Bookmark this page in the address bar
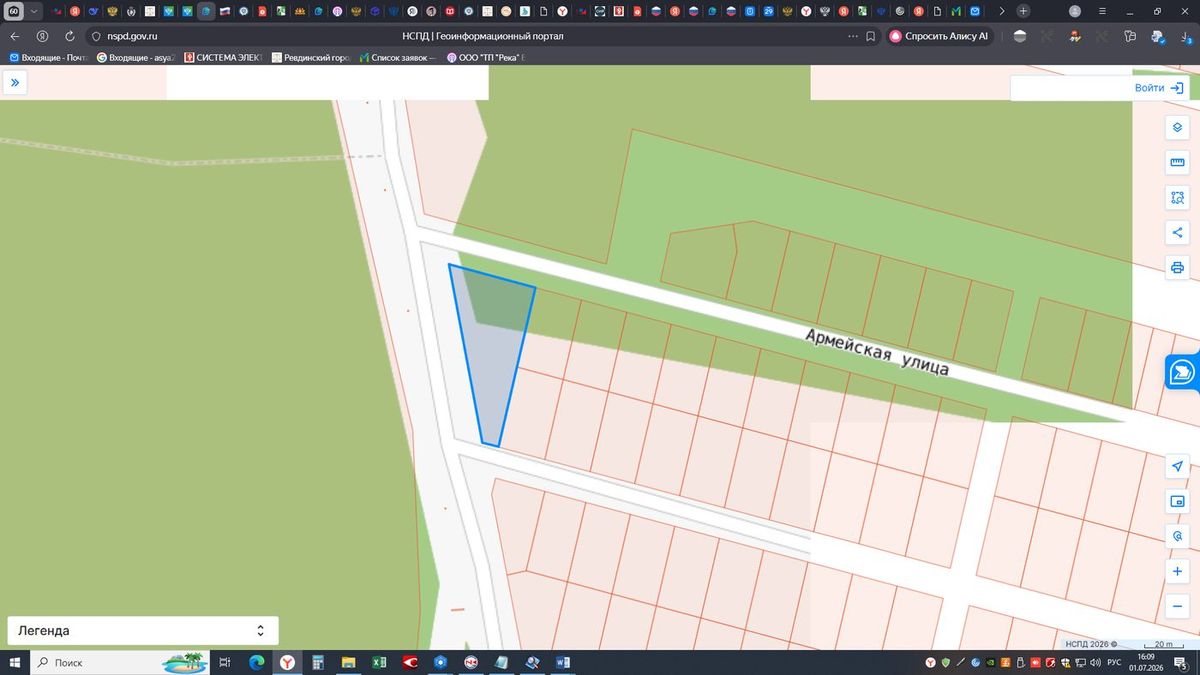 [871, 36]
